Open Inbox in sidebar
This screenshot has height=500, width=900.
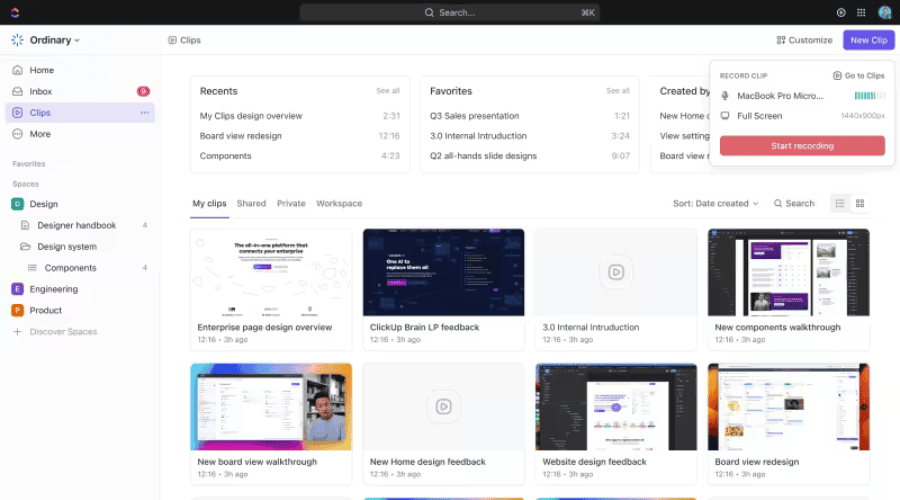(x=80, y=91)
